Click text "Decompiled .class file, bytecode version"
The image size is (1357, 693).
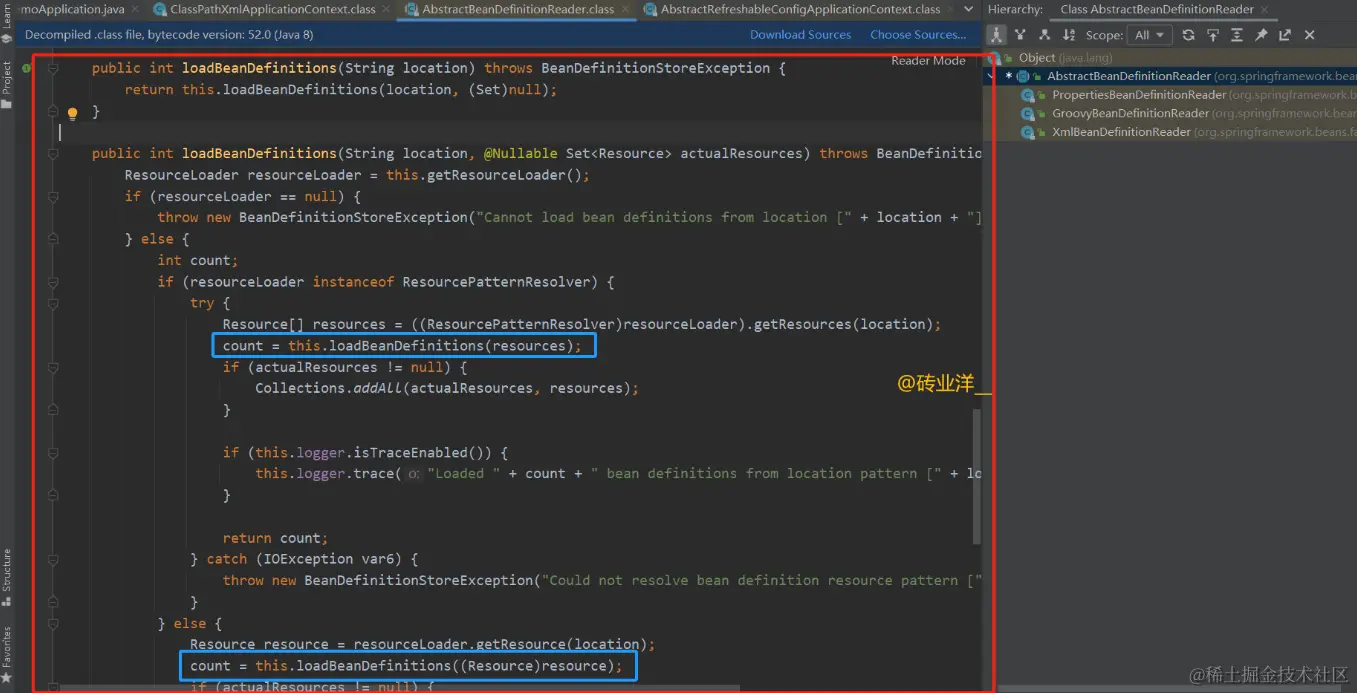click(x=169, y=35)
